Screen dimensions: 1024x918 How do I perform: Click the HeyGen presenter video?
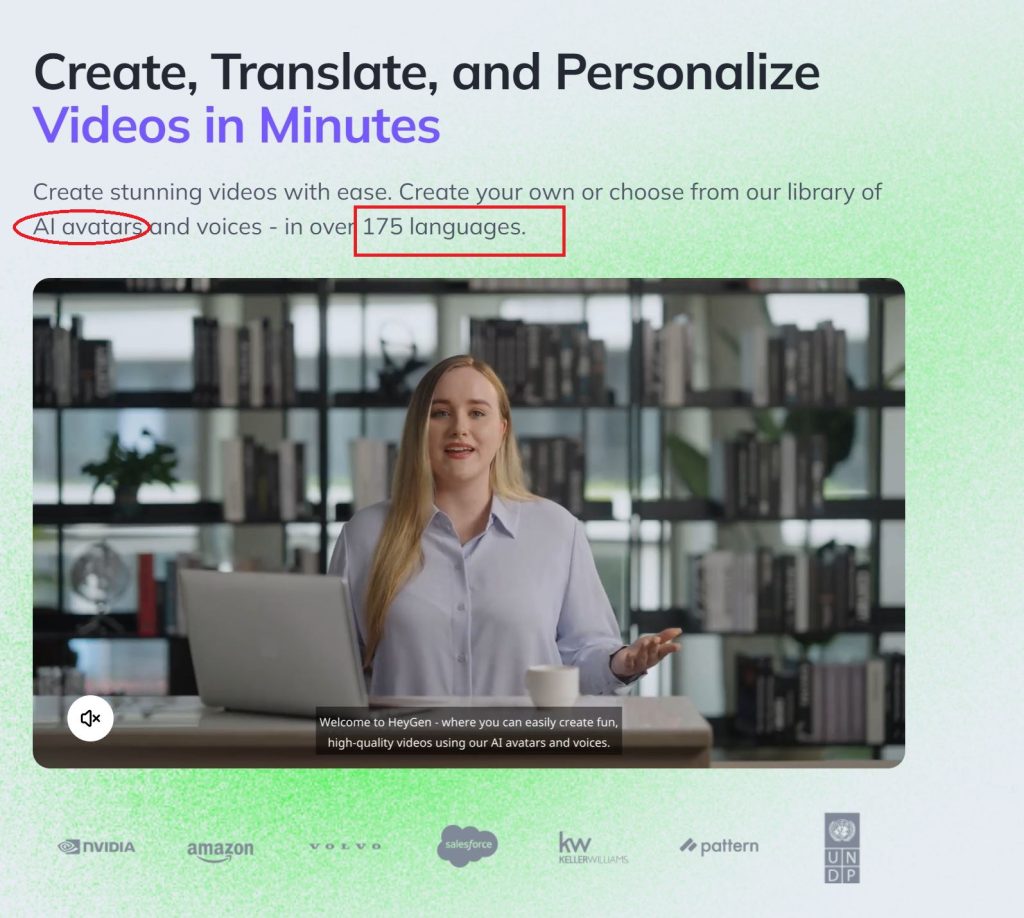pos(469,523)
